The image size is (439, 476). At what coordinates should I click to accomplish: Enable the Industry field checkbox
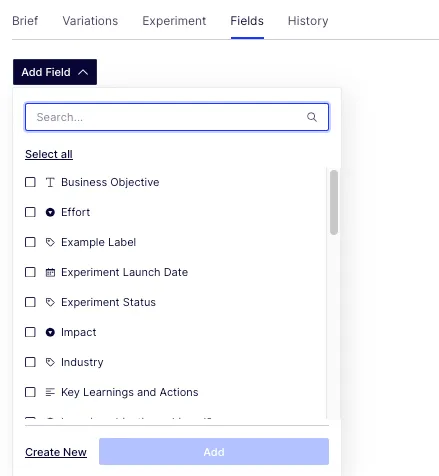(x=30, y=362)
